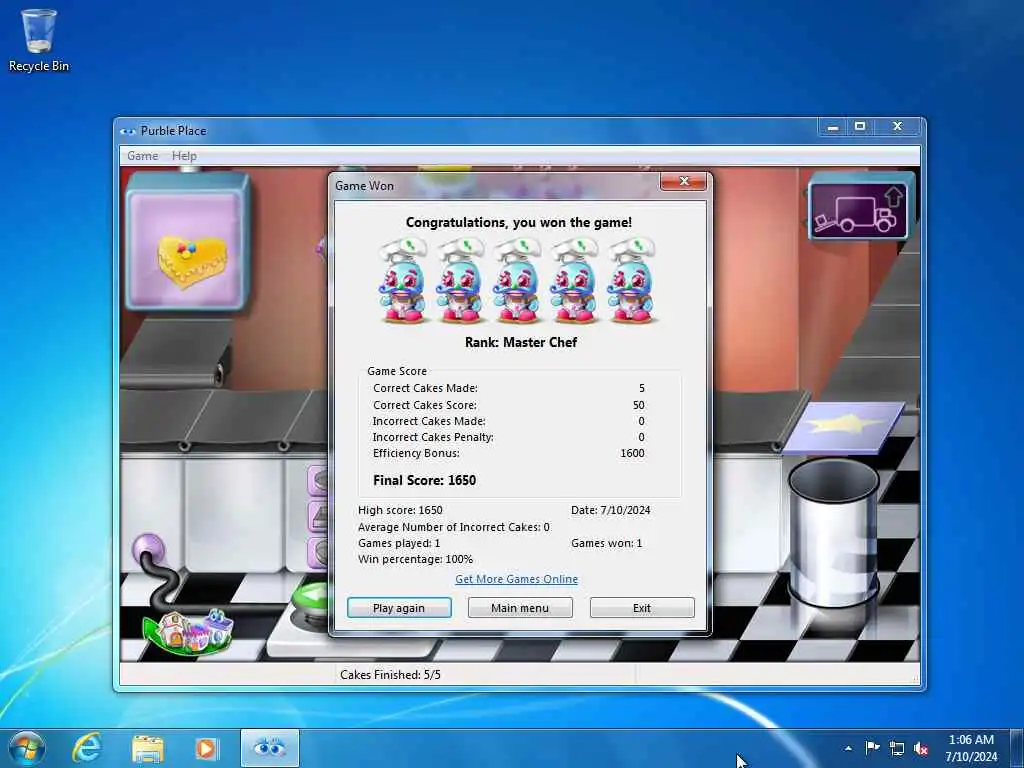Click the Congratulations heading text
The image size is (1024, 768).
coord(519,222)
